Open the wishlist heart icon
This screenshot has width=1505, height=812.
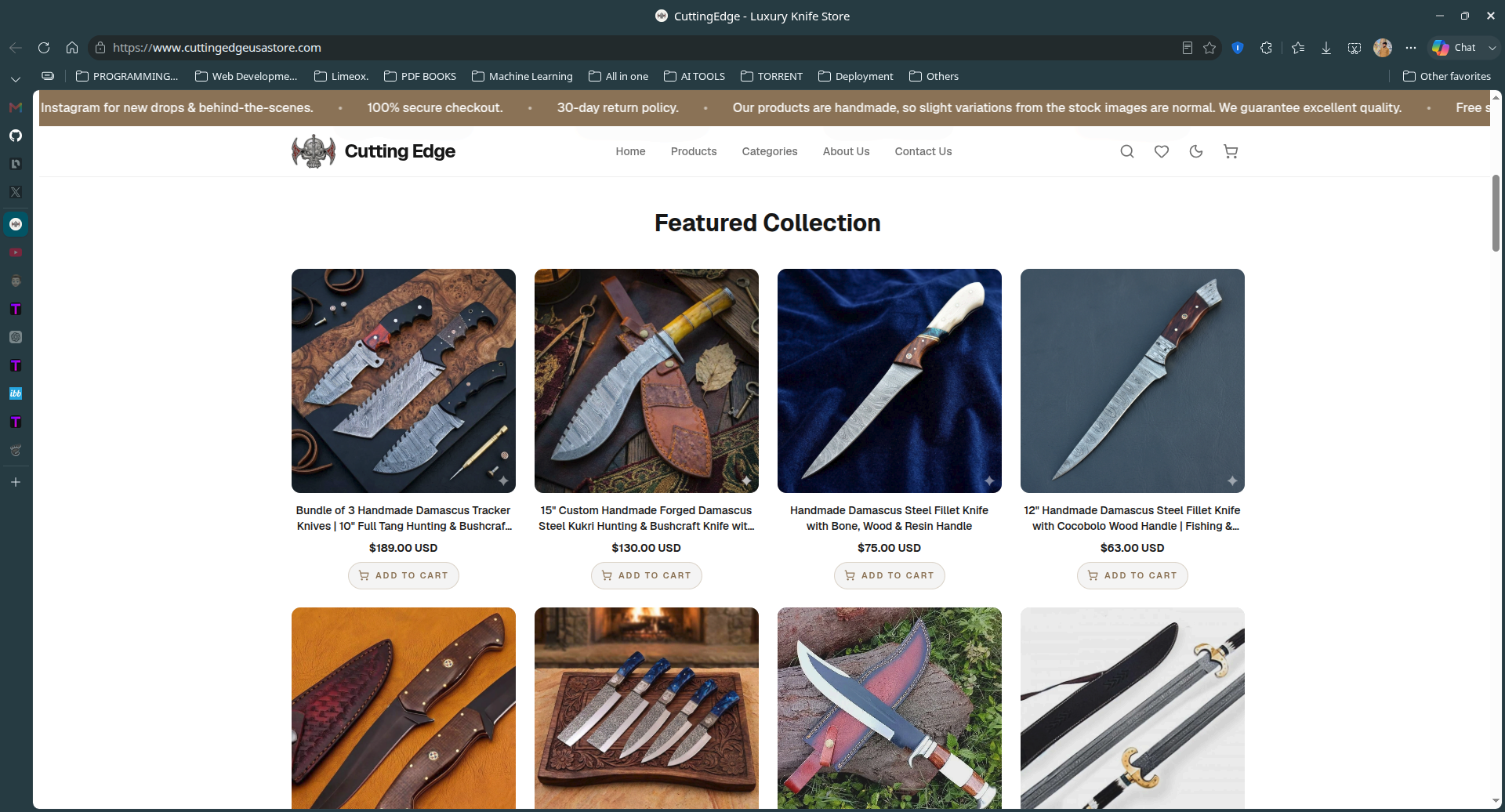pos(1162,151)
